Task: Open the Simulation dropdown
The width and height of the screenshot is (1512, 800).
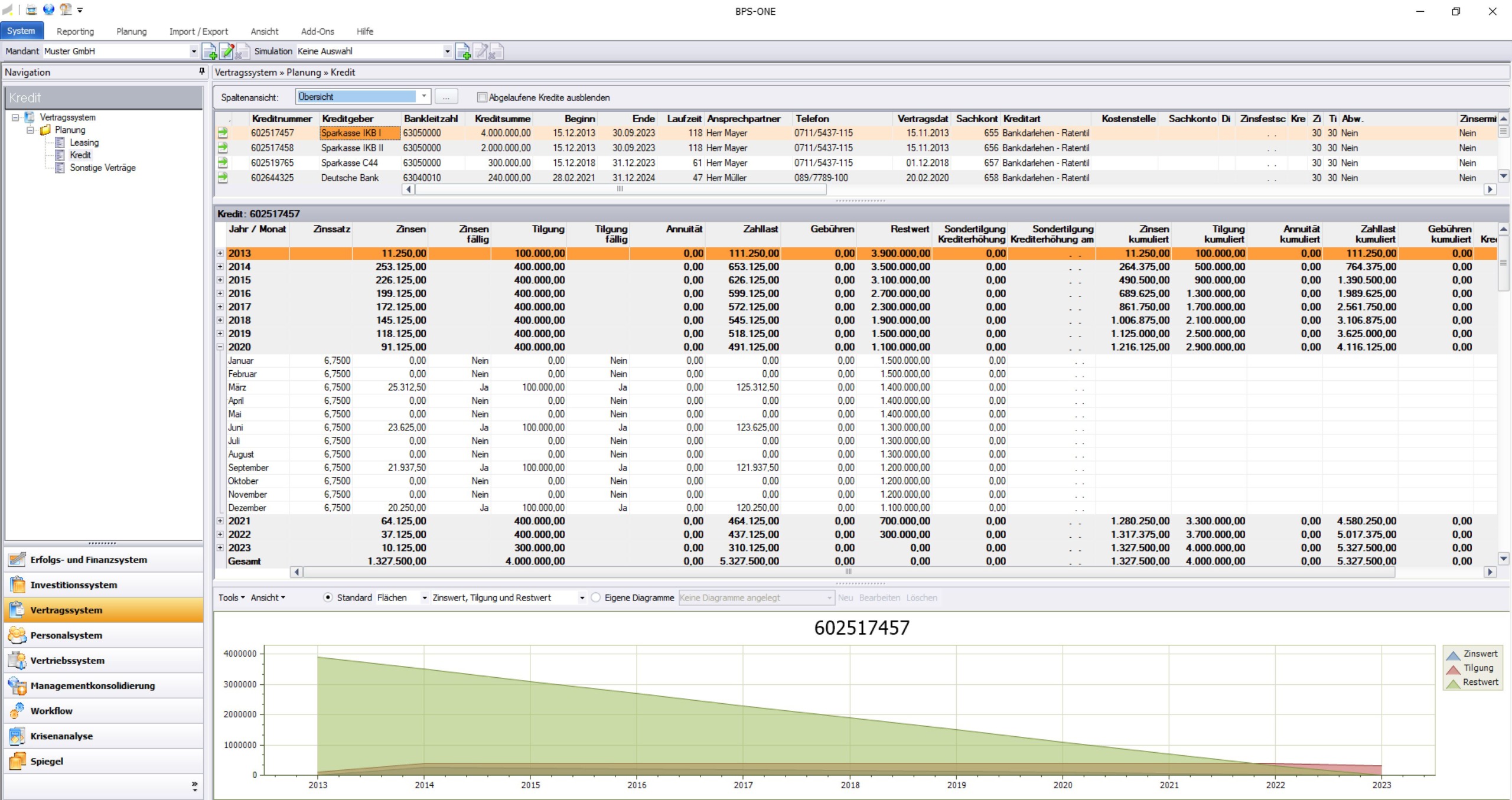Action: pyautogui.click(x=447, y=51)
